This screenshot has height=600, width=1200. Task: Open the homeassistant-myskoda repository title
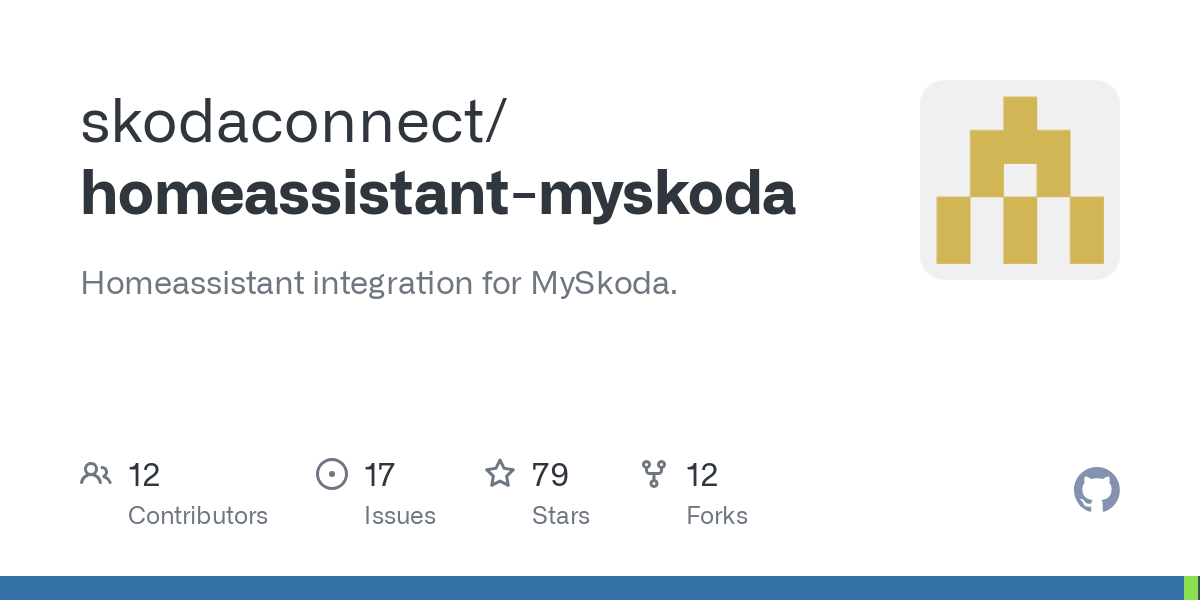(x=438, y=194)
